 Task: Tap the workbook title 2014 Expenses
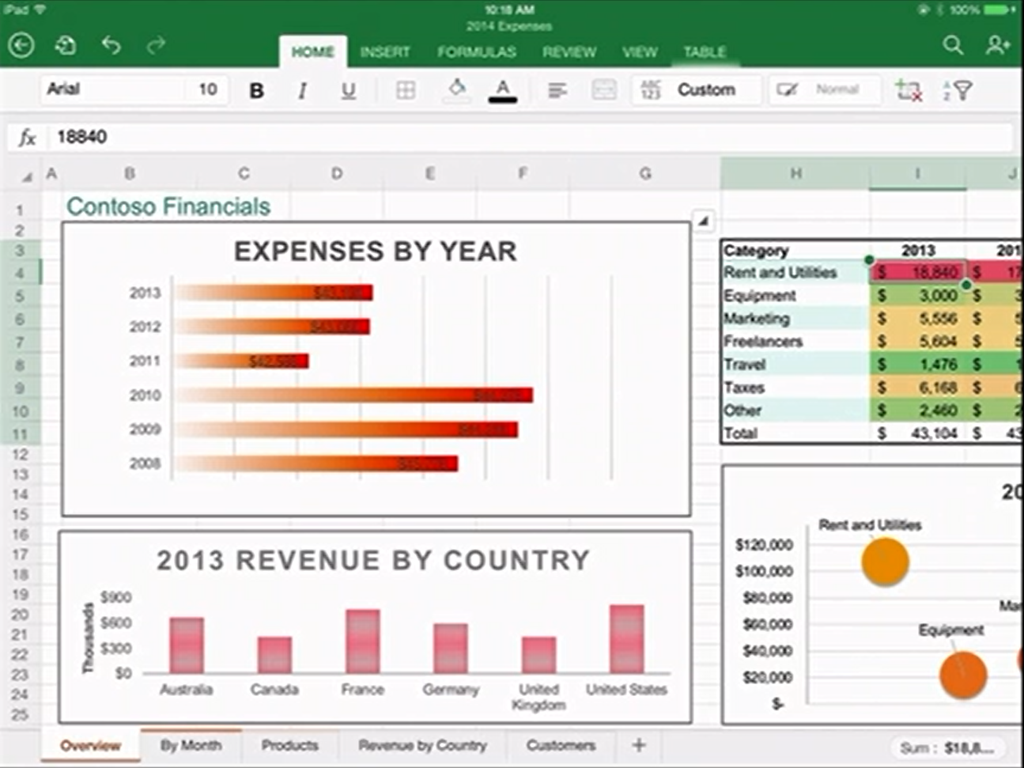(x=509, y=26)
